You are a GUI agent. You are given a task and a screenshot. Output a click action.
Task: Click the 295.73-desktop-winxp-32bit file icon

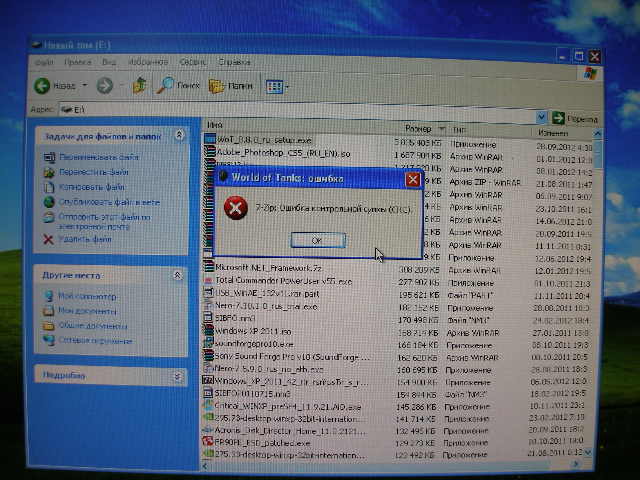(208, 418)
